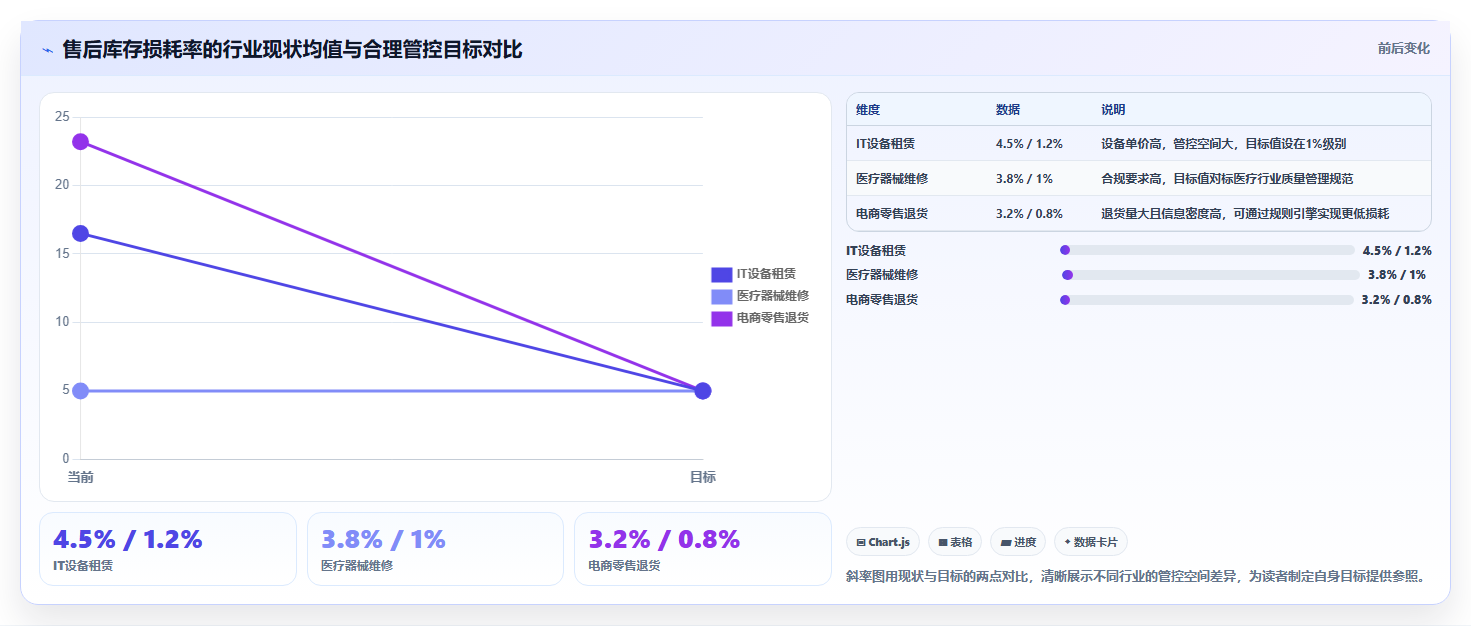Click the 目标 x-axis label

(703, 477)
